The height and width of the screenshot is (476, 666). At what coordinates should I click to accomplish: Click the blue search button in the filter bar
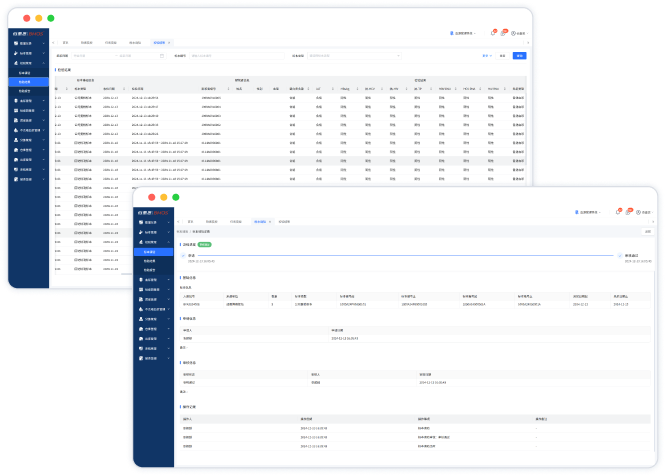tap(519, 56)
